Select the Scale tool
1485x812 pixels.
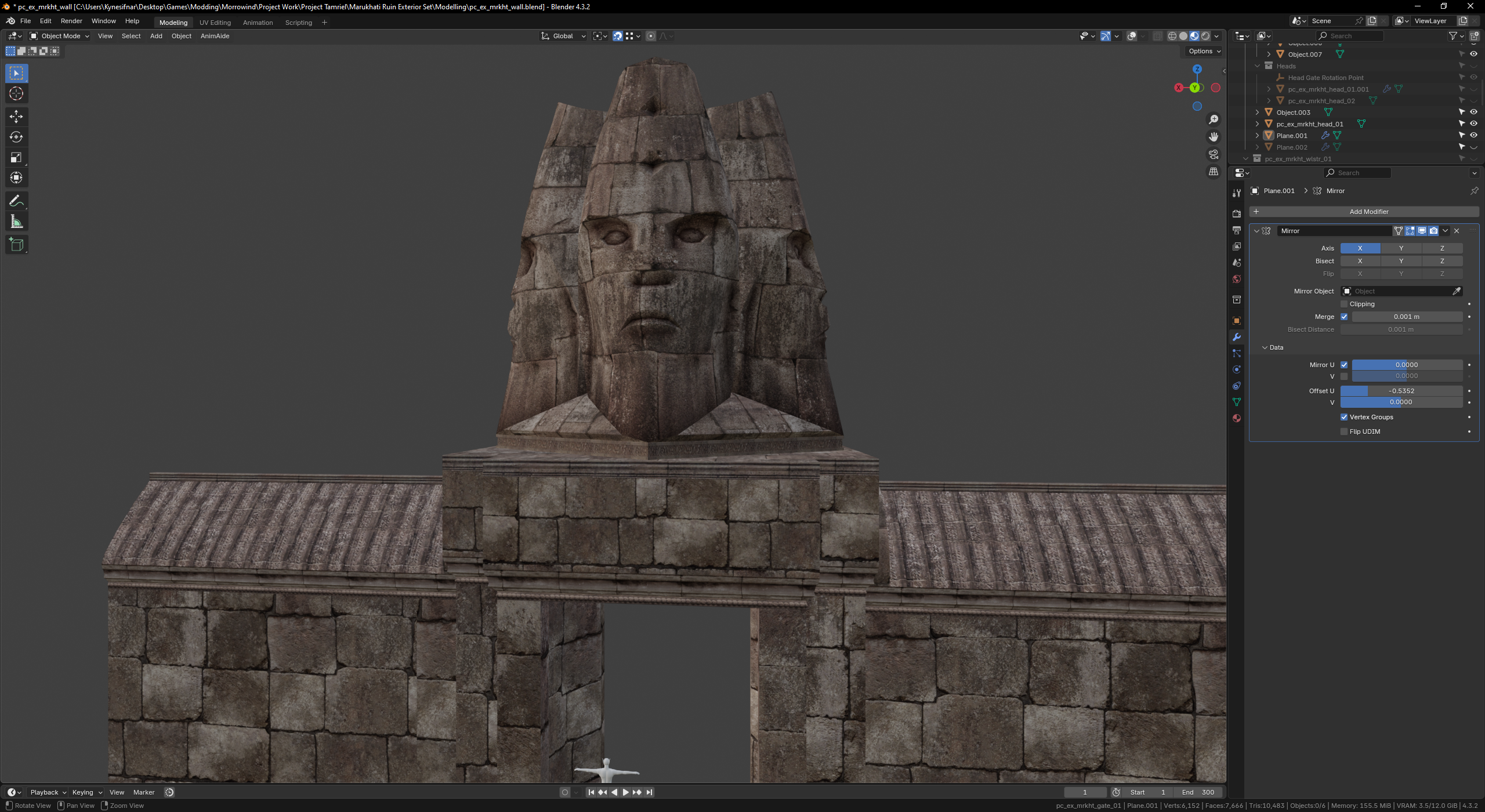(16, 157)
